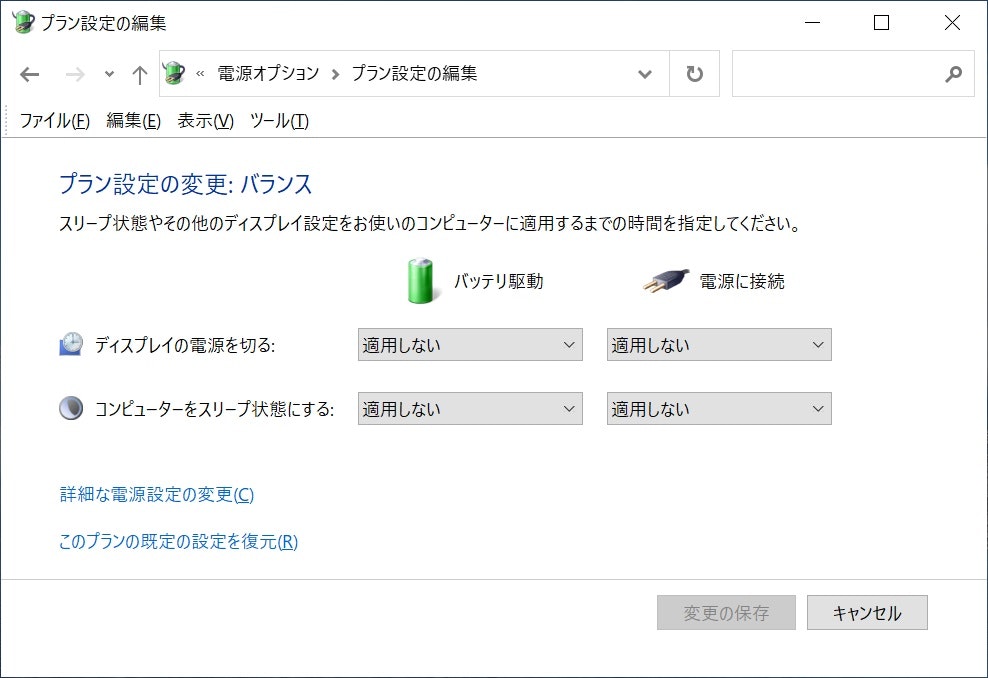Viewport: 988px width, 678px height.
Task: Expand the address bar history dropdown
Action: [645, 74]
